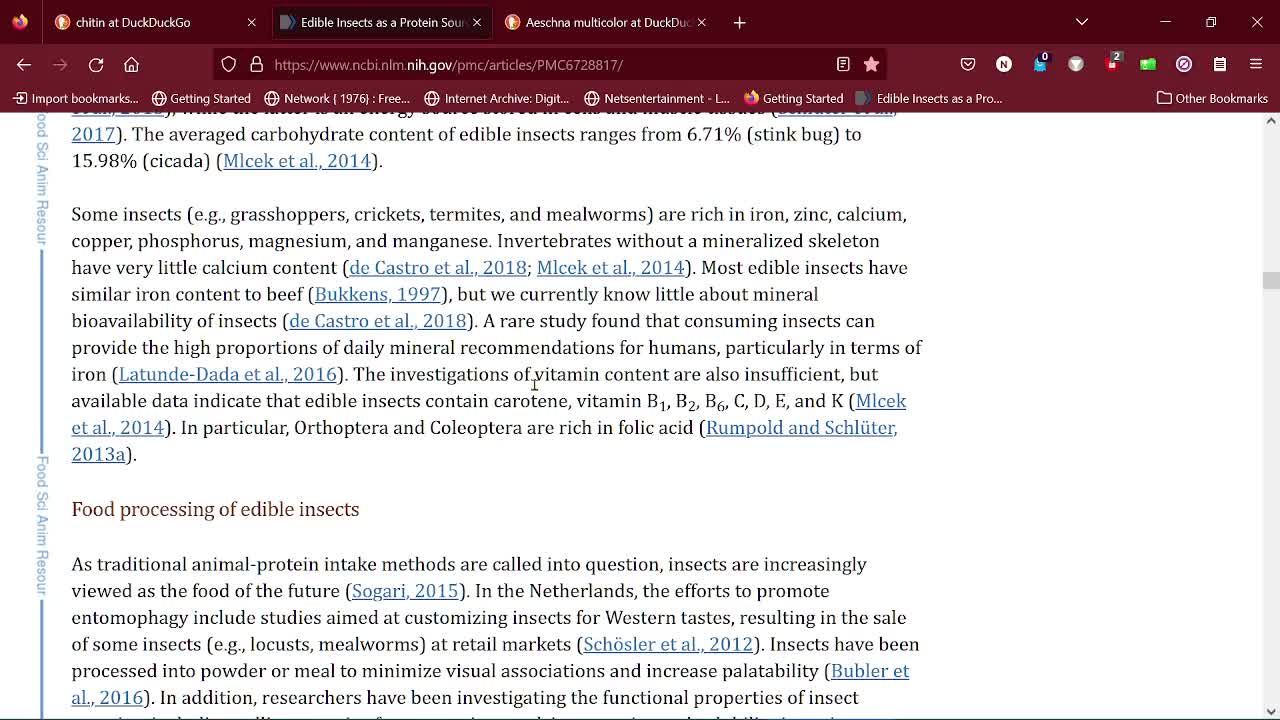Image resolution: width=1280 pixels, height=720 pixels.
Task: Open the Firefox home page
Action: pyautogui.click(x=131, y=64)
